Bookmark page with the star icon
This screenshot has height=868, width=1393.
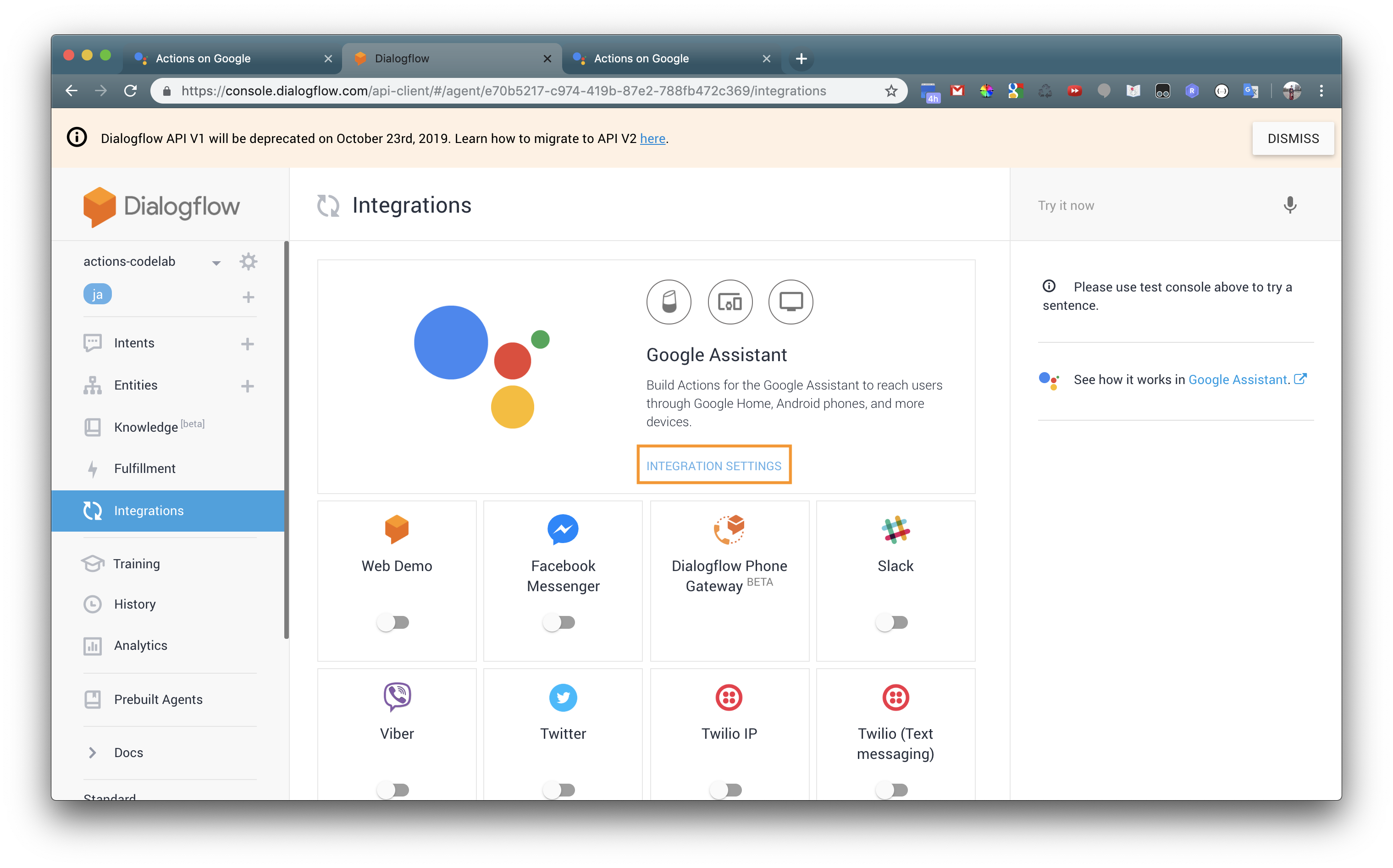pyautogui.click(x=890, y=91)
